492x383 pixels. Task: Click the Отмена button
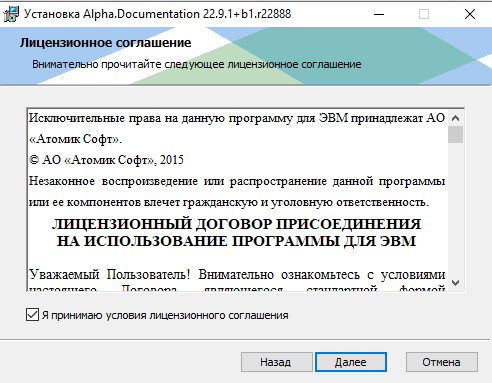click(441, 362)
